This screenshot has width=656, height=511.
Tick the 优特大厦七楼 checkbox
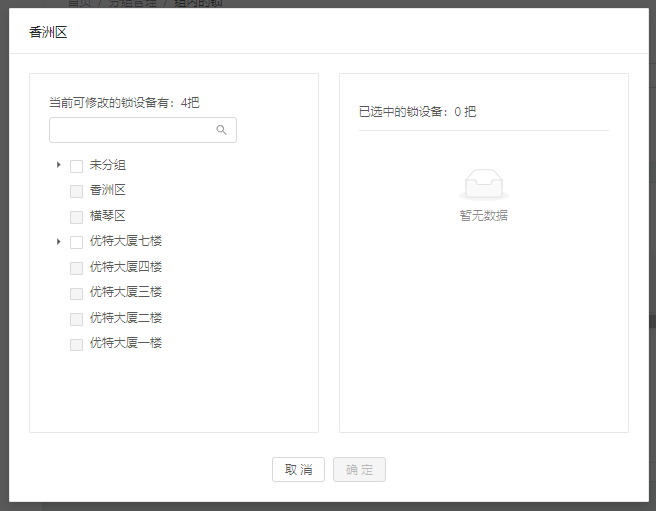click(76, 242)
